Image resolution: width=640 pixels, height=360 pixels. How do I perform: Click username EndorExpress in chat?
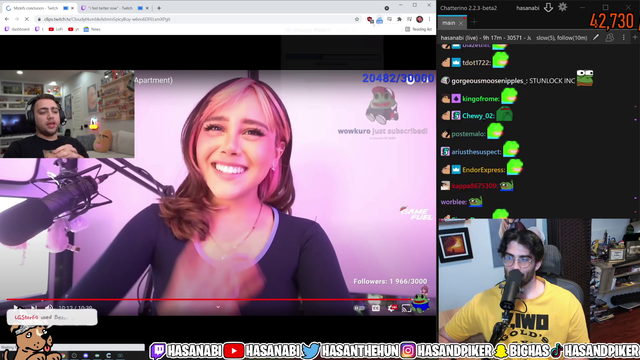(x=484, y=170)
